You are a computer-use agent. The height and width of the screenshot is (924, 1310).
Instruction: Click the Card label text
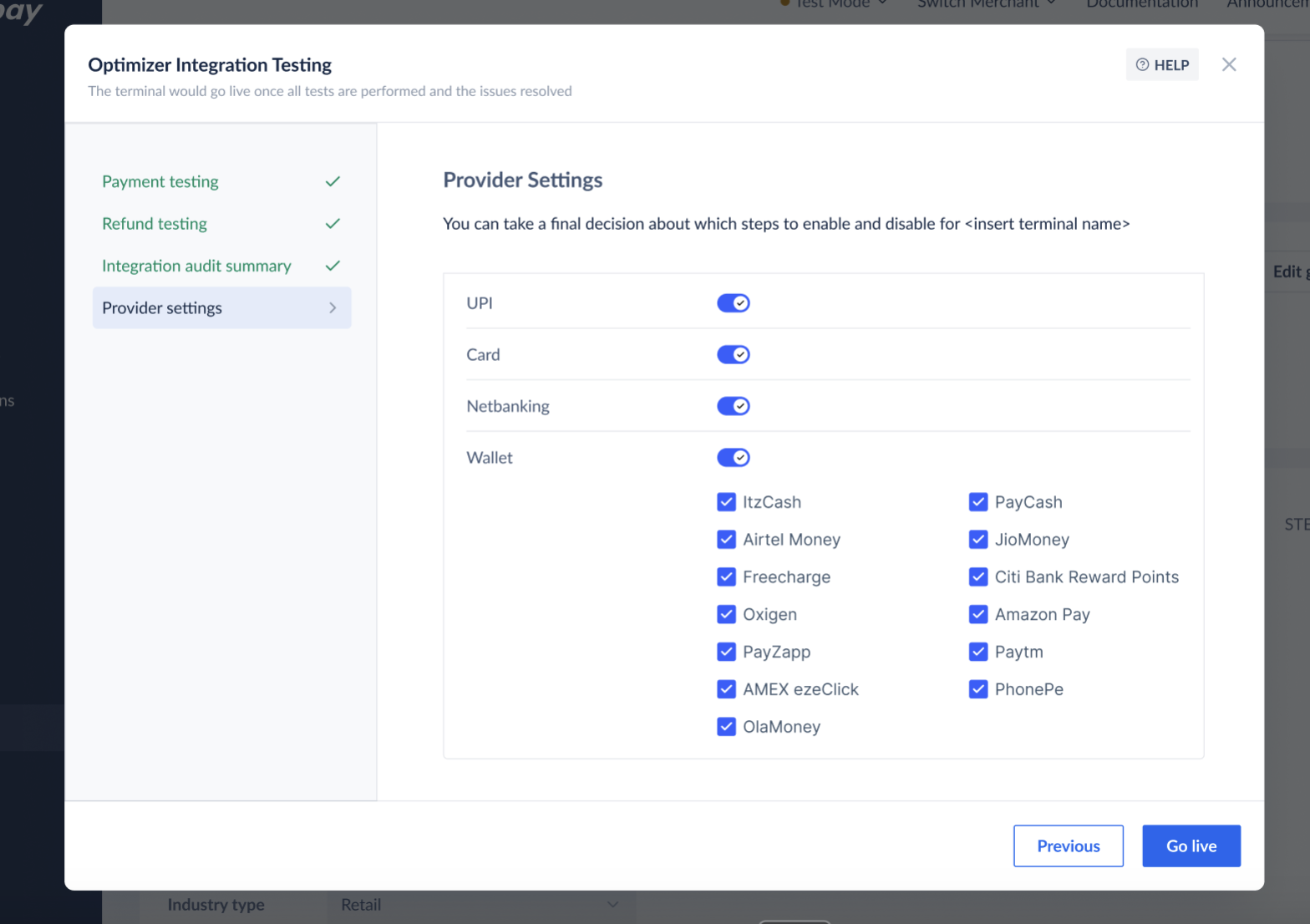[483, 354]
